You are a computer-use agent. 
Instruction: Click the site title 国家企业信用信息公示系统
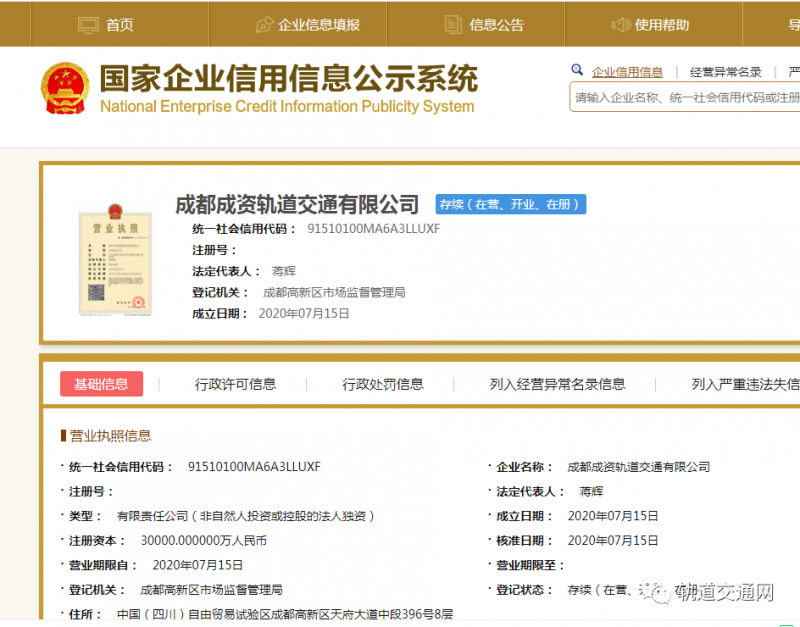[289, 79]
